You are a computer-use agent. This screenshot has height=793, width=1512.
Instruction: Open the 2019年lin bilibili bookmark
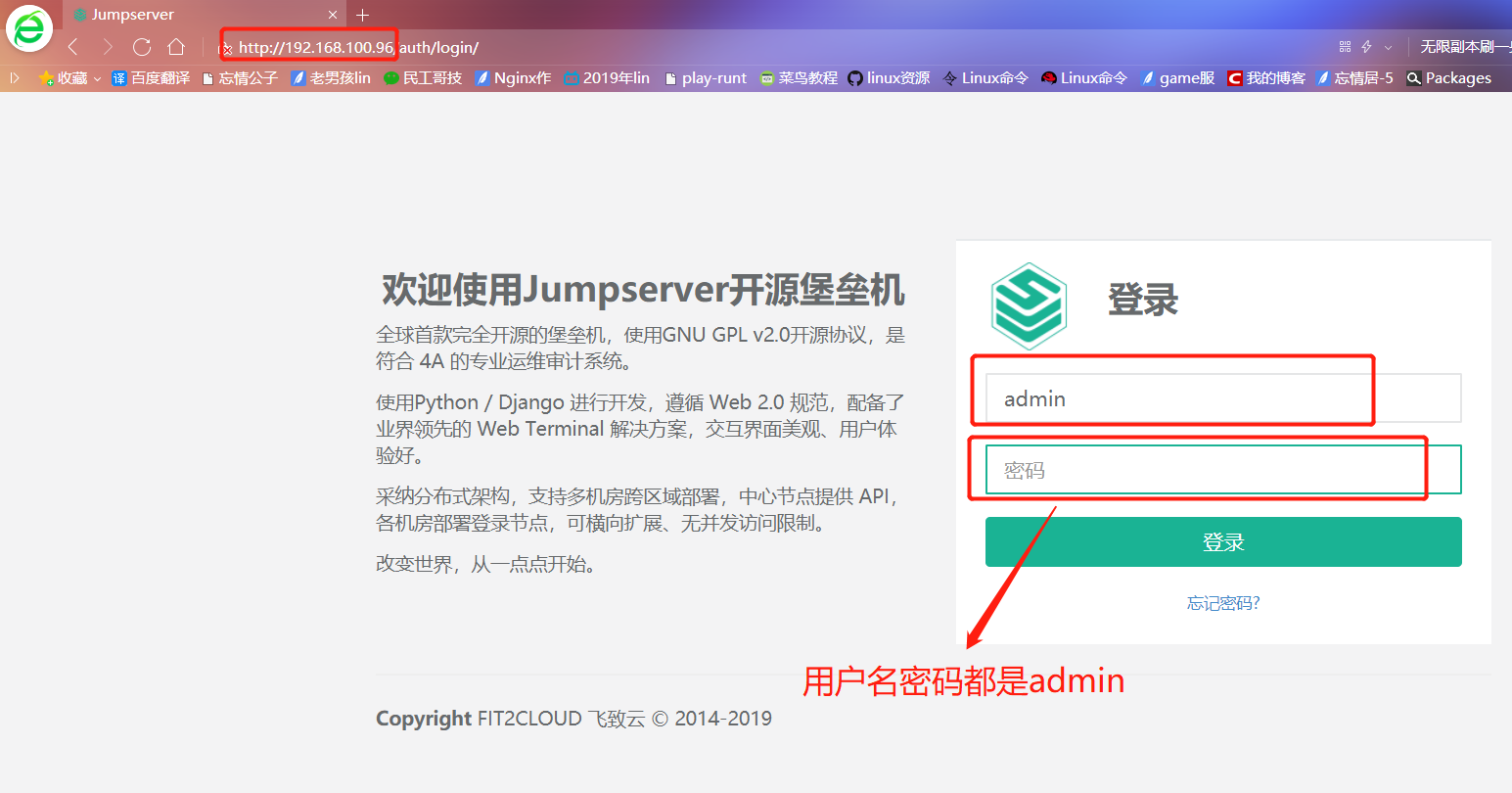(x=607, y=77)
